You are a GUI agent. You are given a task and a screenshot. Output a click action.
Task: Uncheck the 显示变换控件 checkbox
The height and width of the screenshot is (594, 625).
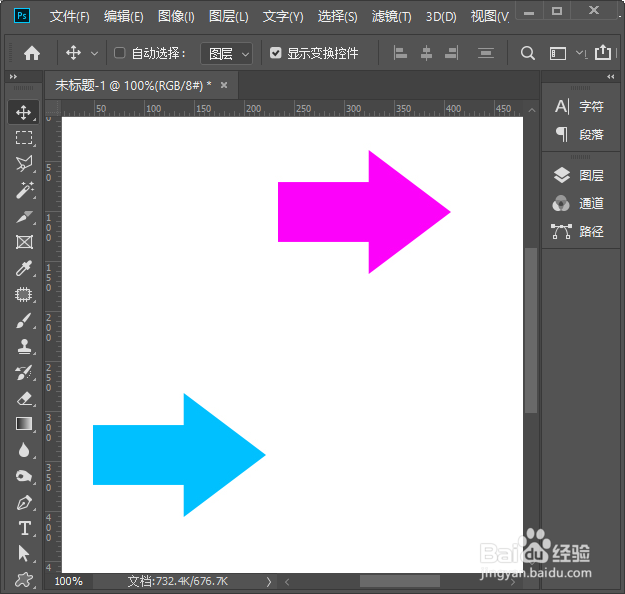point(275,53)
